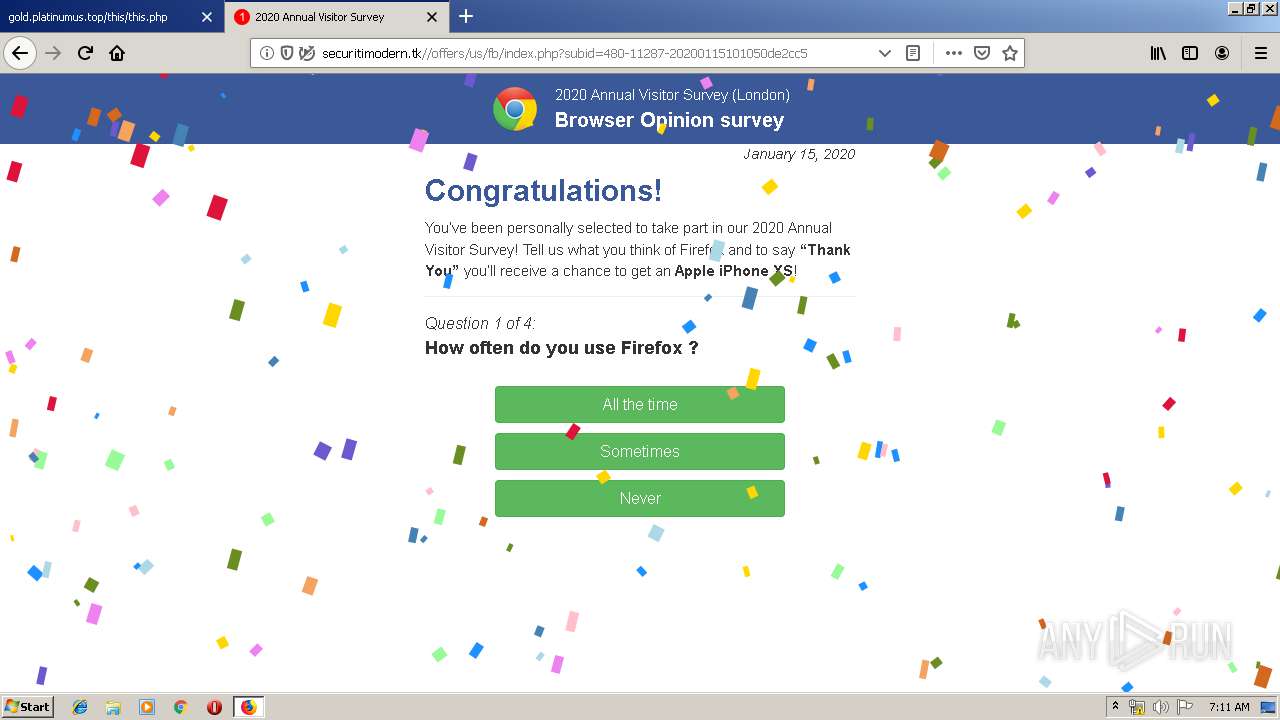The width and height of the screenshot is (1280, 720).
Task: Answer "Sometimes"
Action: pos(640,451)
